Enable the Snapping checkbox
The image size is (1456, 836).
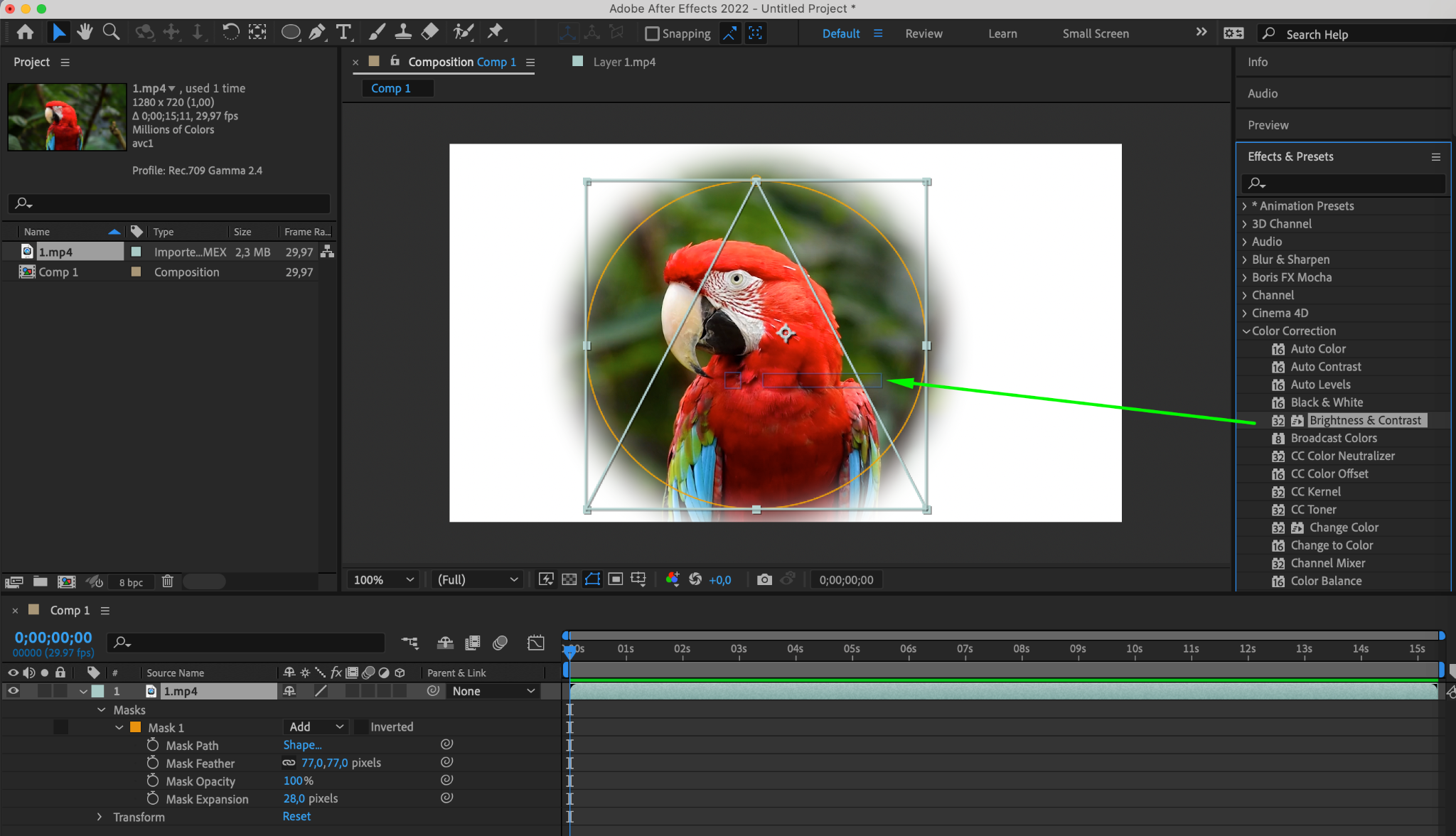coord(652,33)
